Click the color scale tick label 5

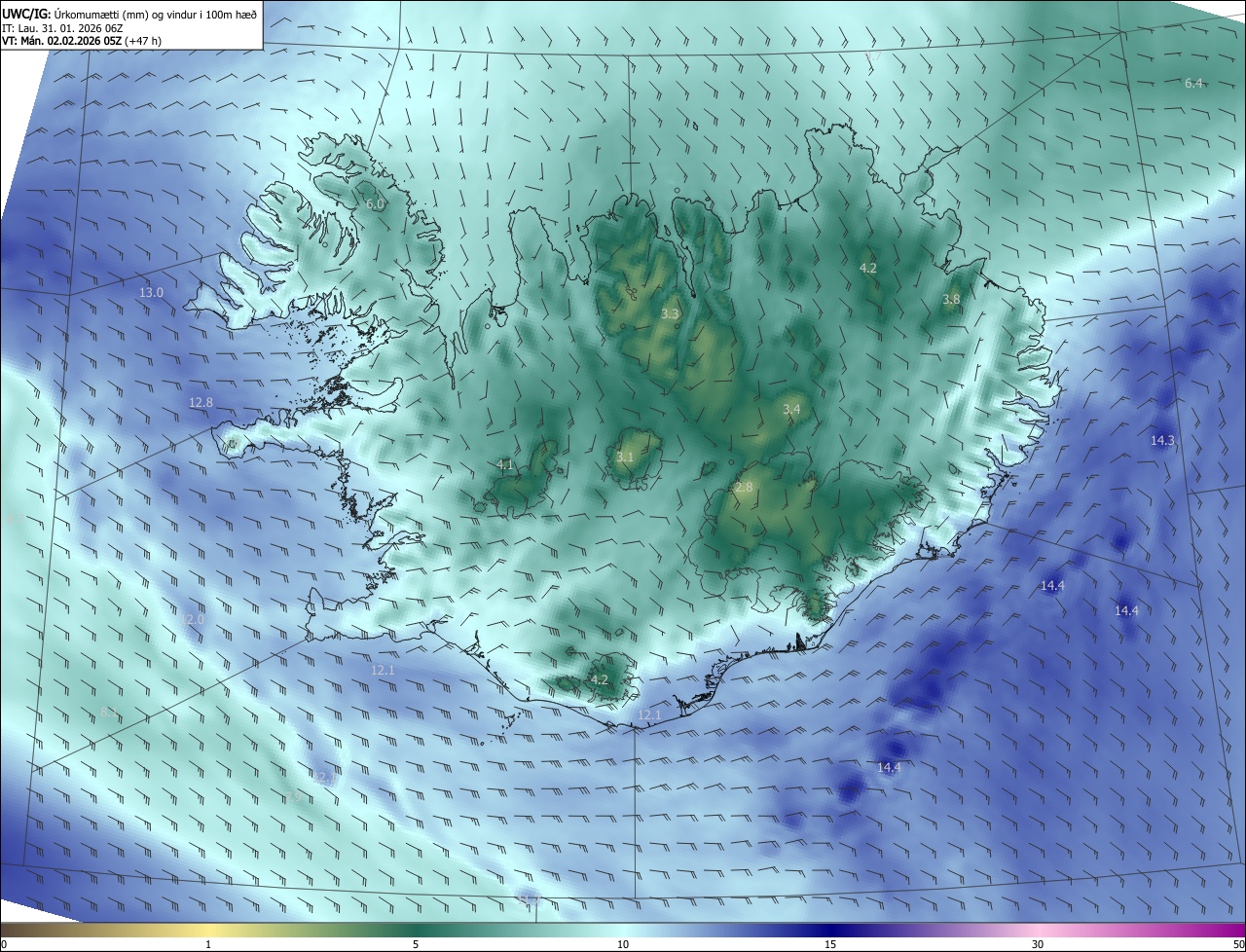tap(416, 944)
